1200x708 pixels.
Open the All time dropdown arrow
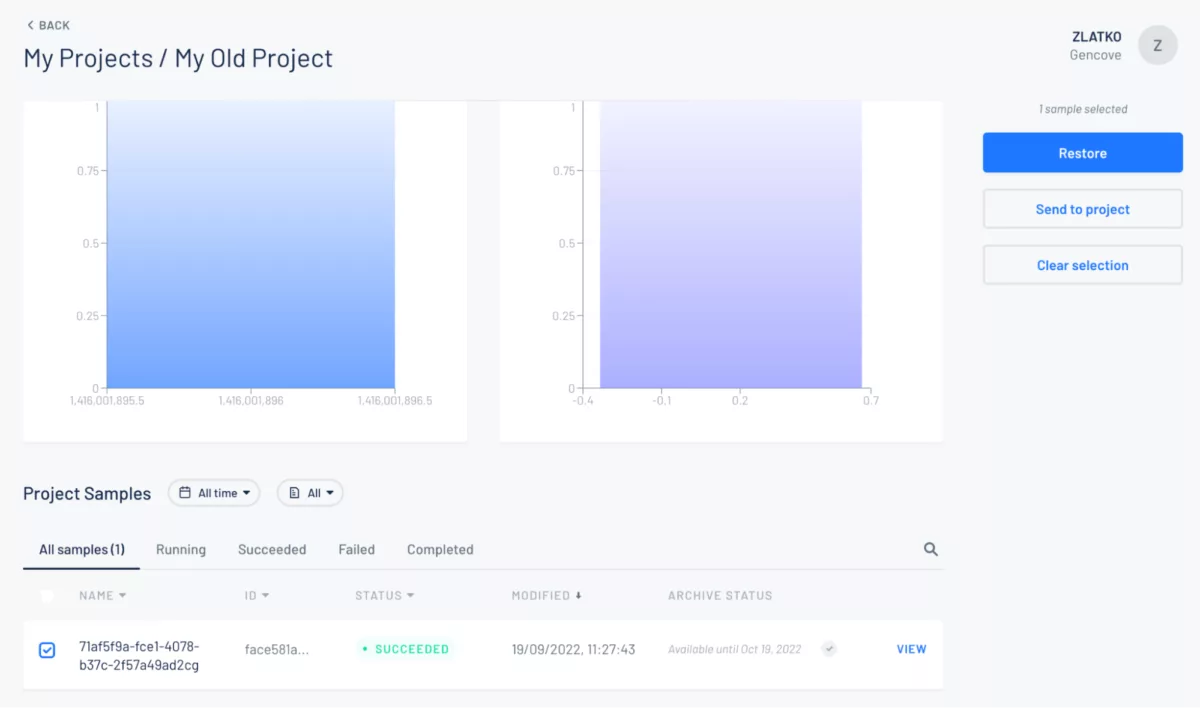(246, 493)
